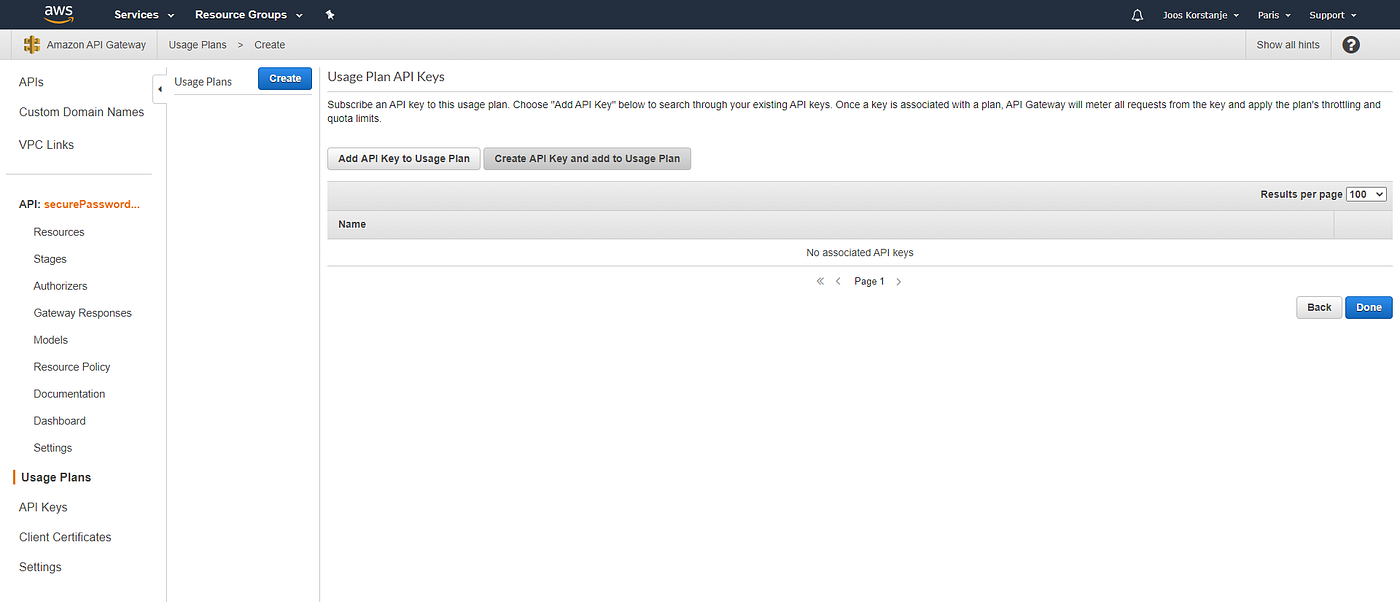This screenshot has width=1400, height=602.
Task: Open API Keys in the sidebar
Action: tap(43, 507)
